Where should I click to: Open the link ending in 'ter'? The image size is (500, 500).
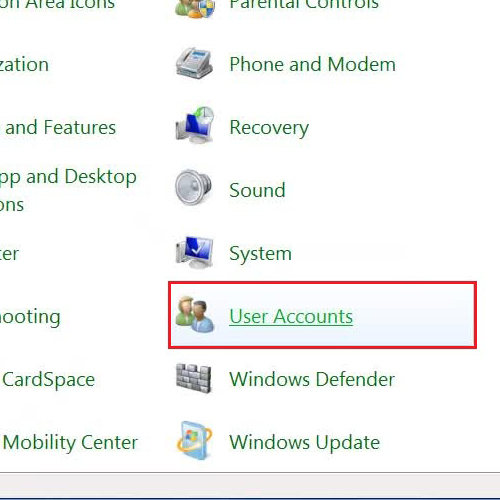[9, 254]
